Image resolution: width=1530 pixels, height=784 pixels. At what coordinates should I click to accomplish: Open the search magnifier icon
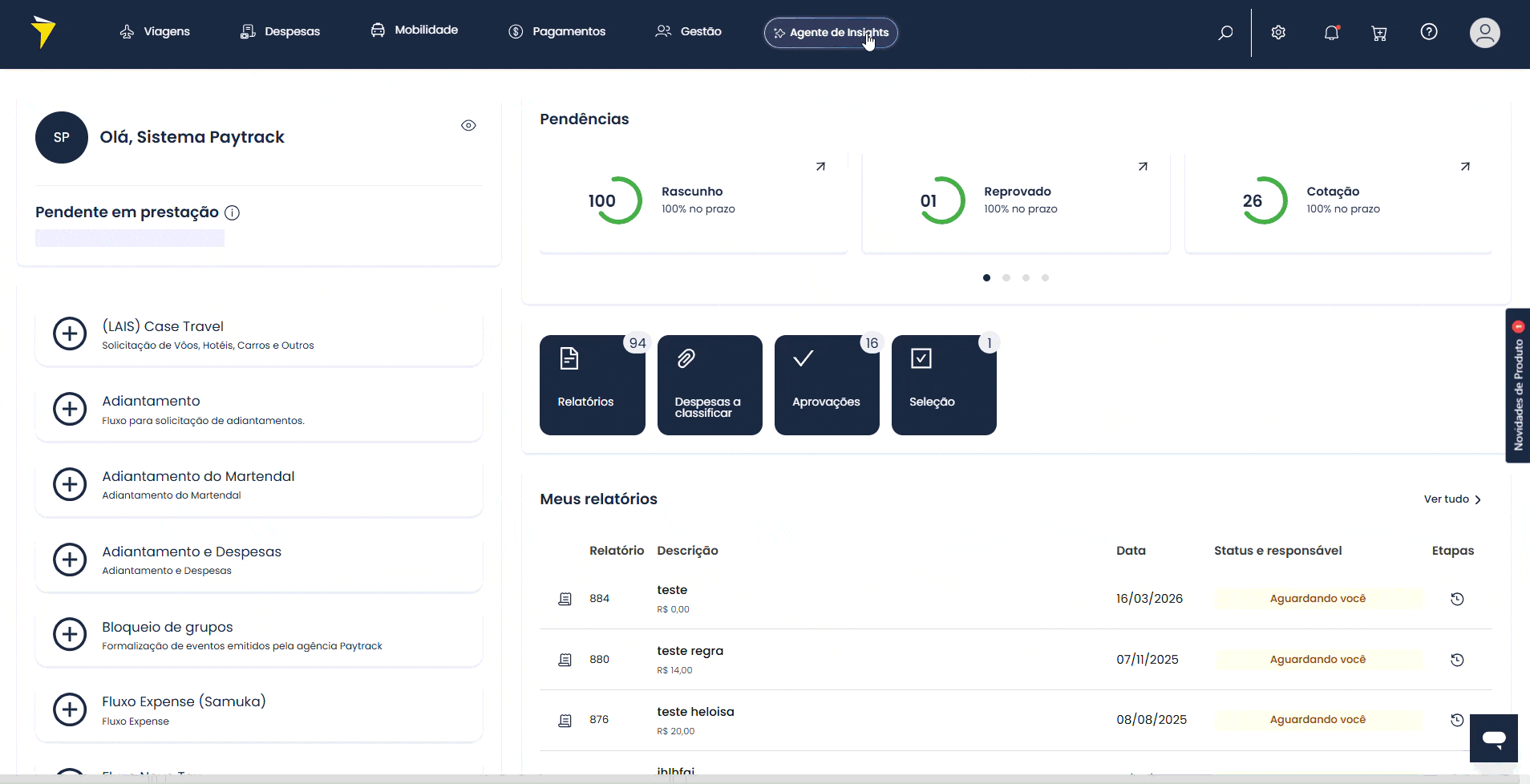pyautogui.click(x=1225, y=33)
